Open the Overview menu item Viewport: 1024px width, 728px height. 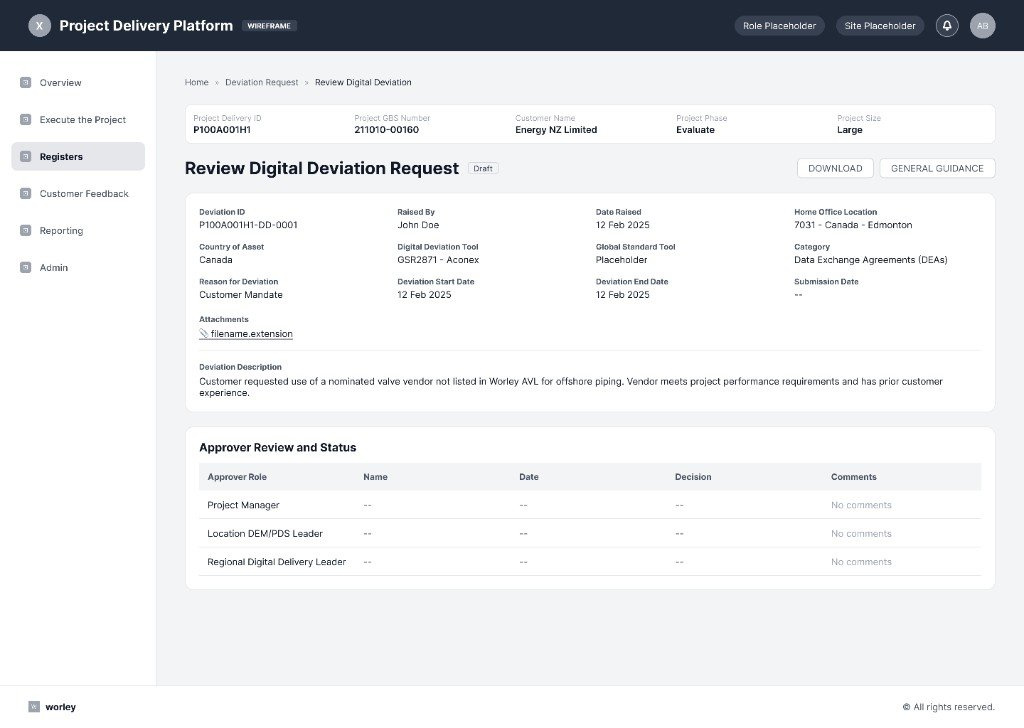tap(78, 82)
